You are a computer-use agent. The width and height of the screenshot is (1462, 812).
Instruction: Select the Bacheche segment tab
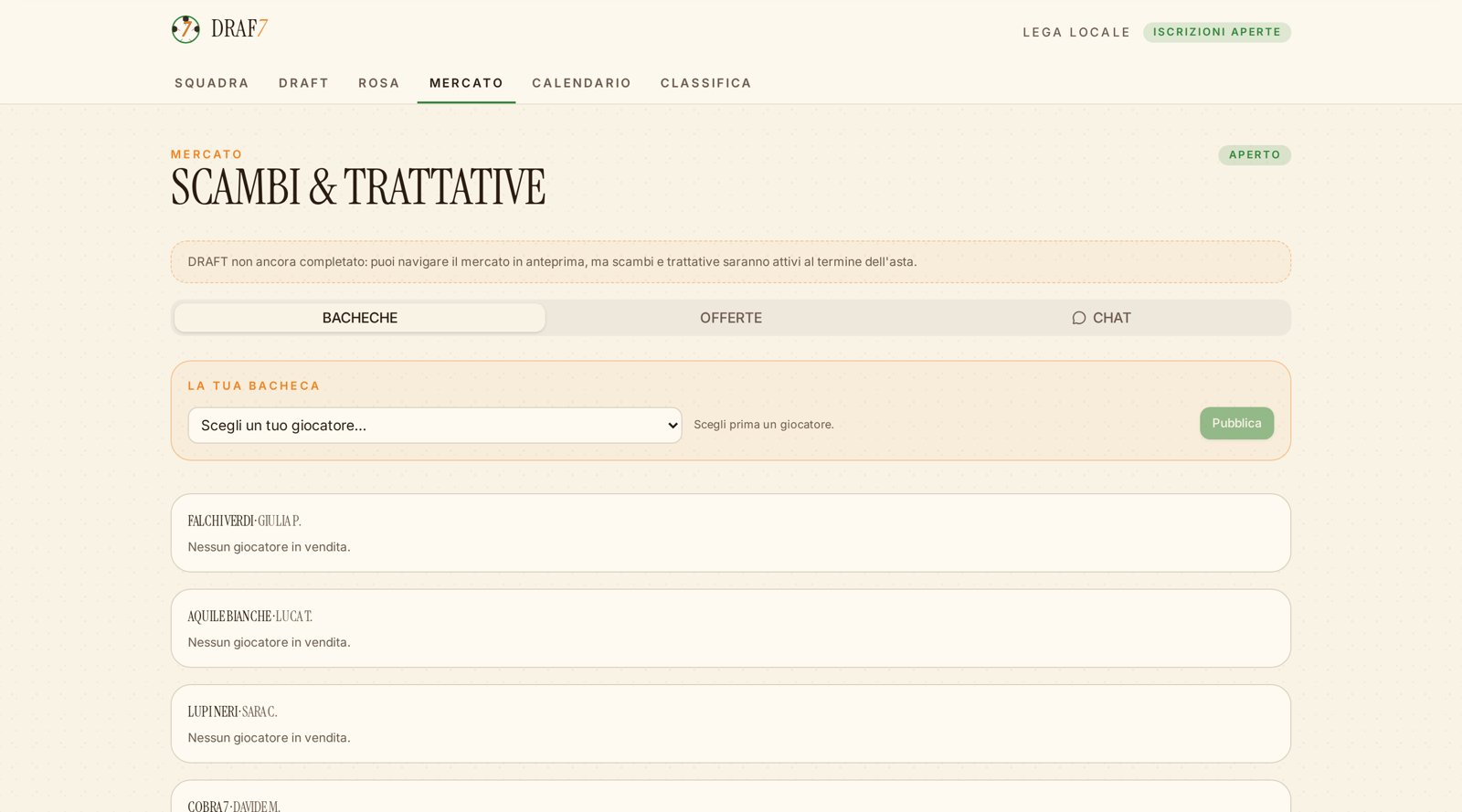[x=360, y=318]
